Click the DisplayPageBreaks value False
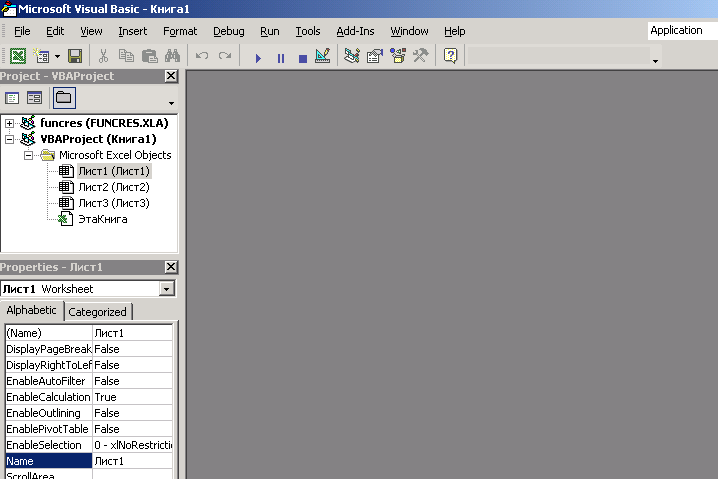Screen dimensions: 718x479 132,349
